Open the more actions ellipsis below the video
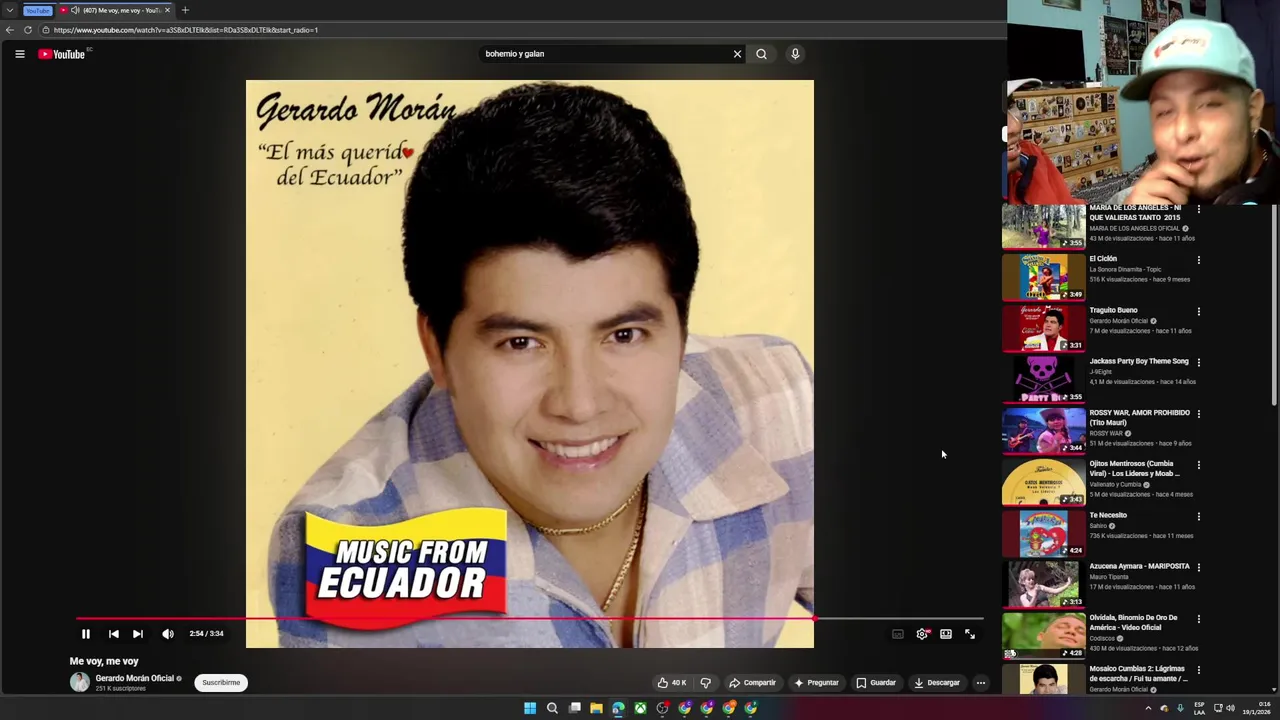1280x720 pixels. pos(981,683)
